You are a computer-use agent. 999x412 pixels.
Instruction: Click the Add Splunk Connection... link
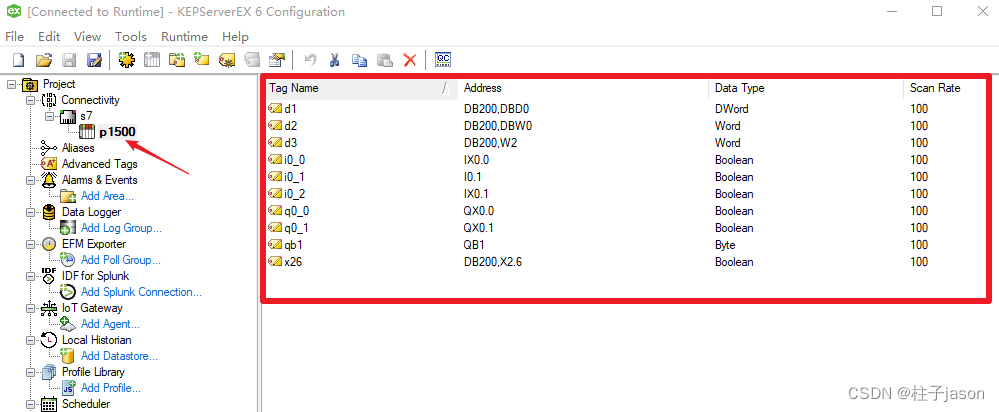coord(141,292)
